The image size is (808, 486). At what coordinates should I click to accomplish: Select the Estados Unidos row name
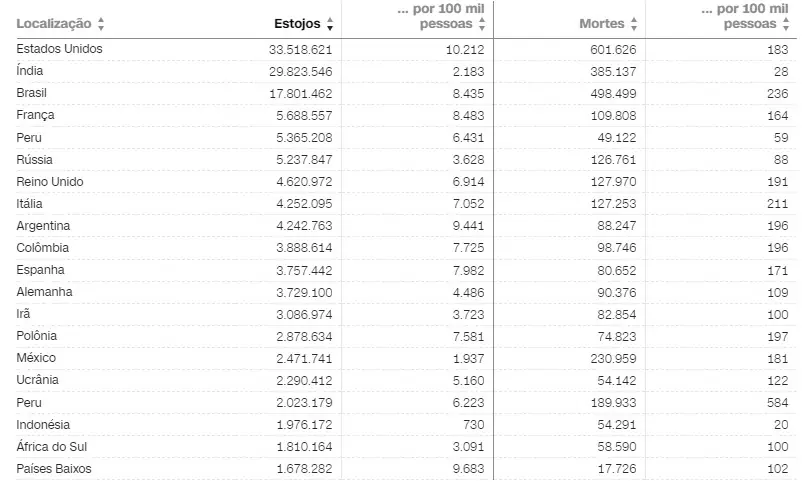point(59,49)
